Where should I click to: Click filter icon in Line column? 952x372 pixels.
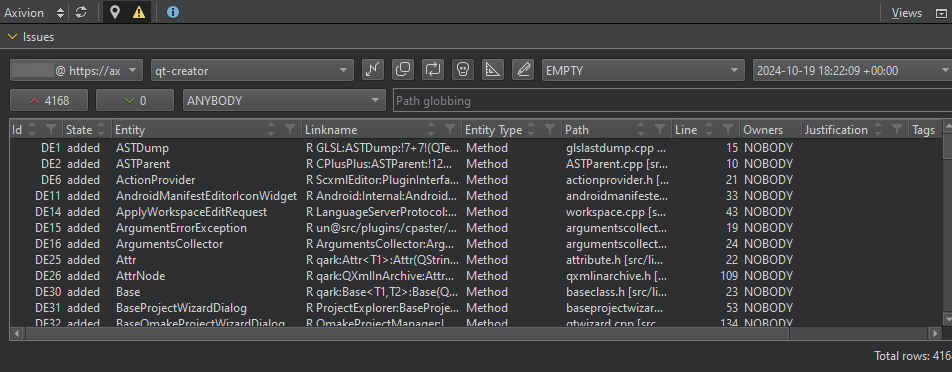coord(728,129)
